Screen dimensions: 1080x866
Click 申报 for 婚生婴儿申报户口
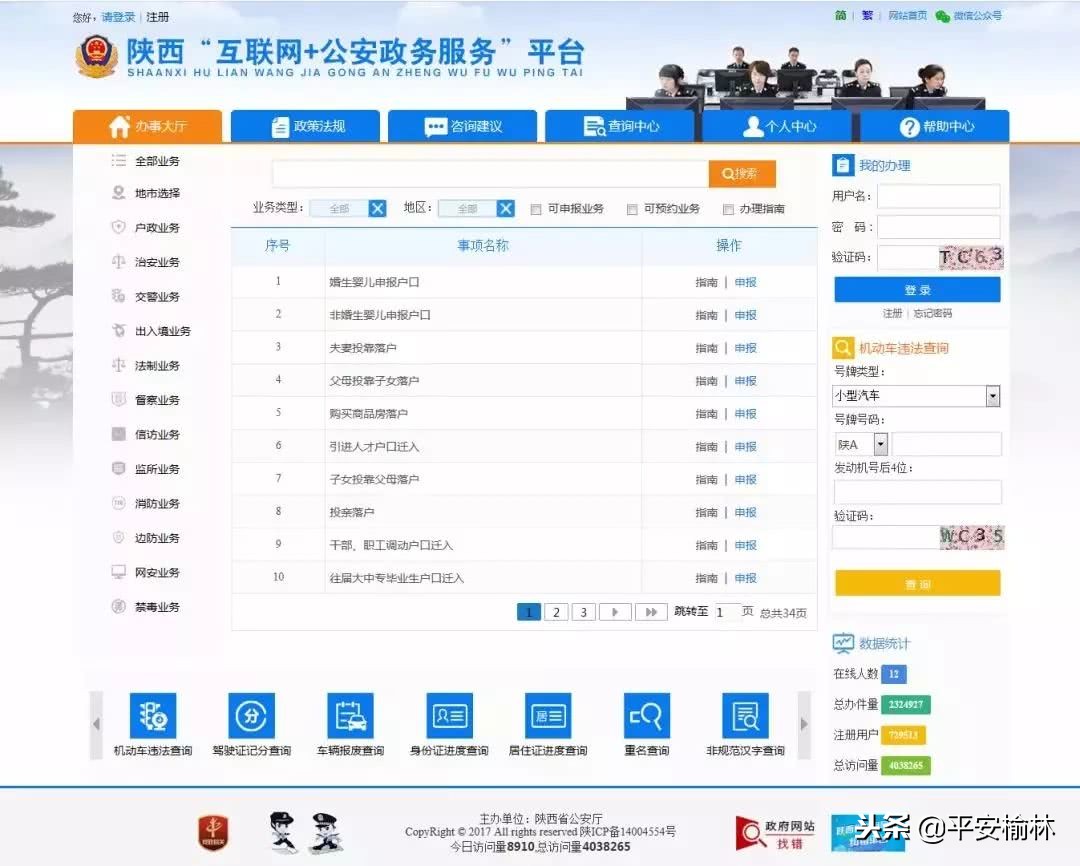pos(745,282)
